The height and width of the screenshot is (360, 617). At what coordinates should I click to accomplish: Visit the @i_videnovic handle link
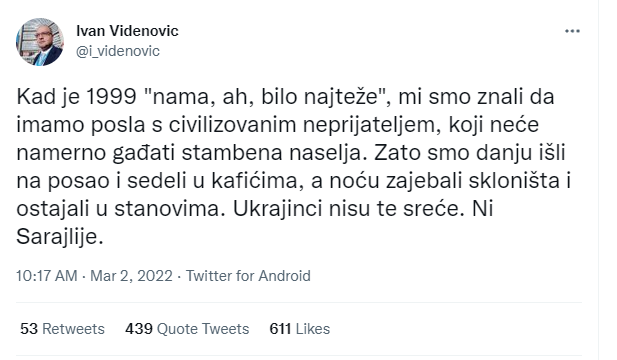click(118, 51)
